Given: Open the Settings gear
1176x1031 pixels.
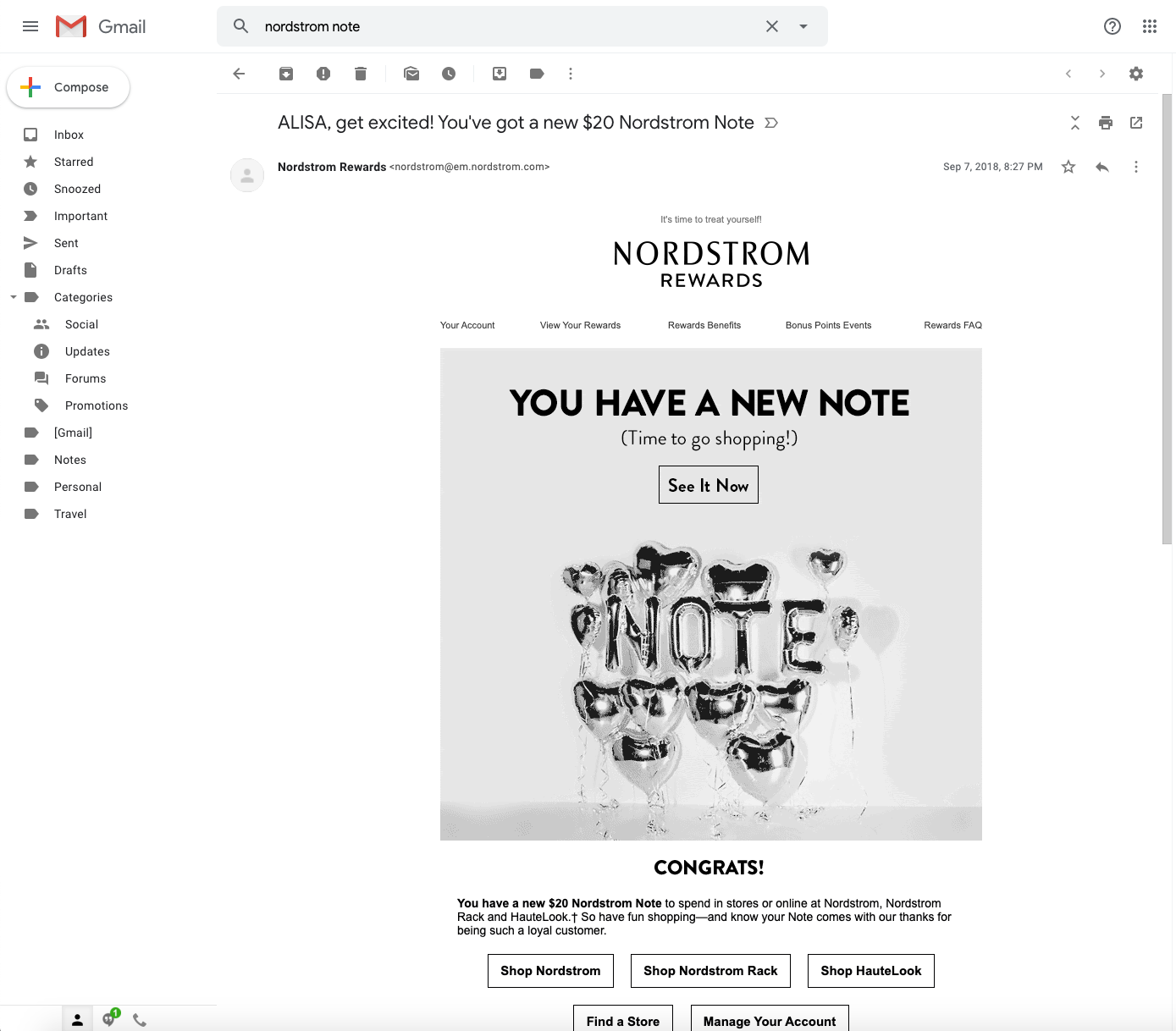Looking at the screenshot, I should [x=1136, y=74].
